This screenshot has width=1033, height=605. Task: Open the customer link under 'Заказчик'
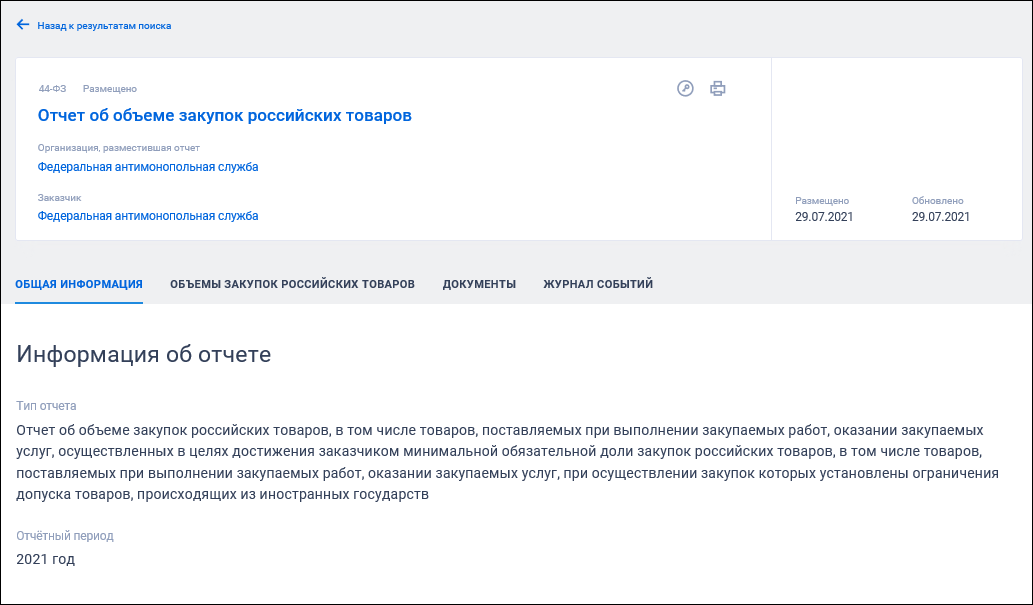click(x=148, y=216)
